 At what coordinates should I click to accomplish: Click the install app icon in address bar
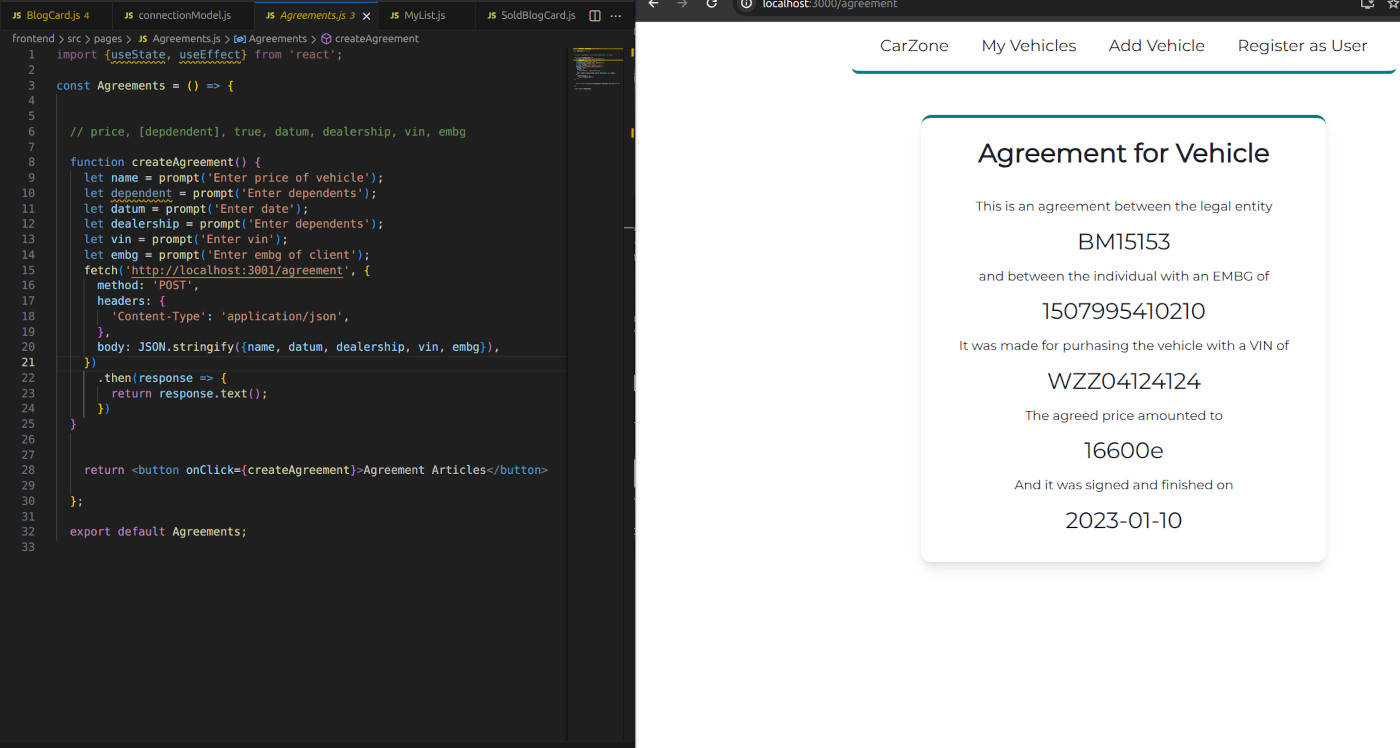tap(1368, 4)
